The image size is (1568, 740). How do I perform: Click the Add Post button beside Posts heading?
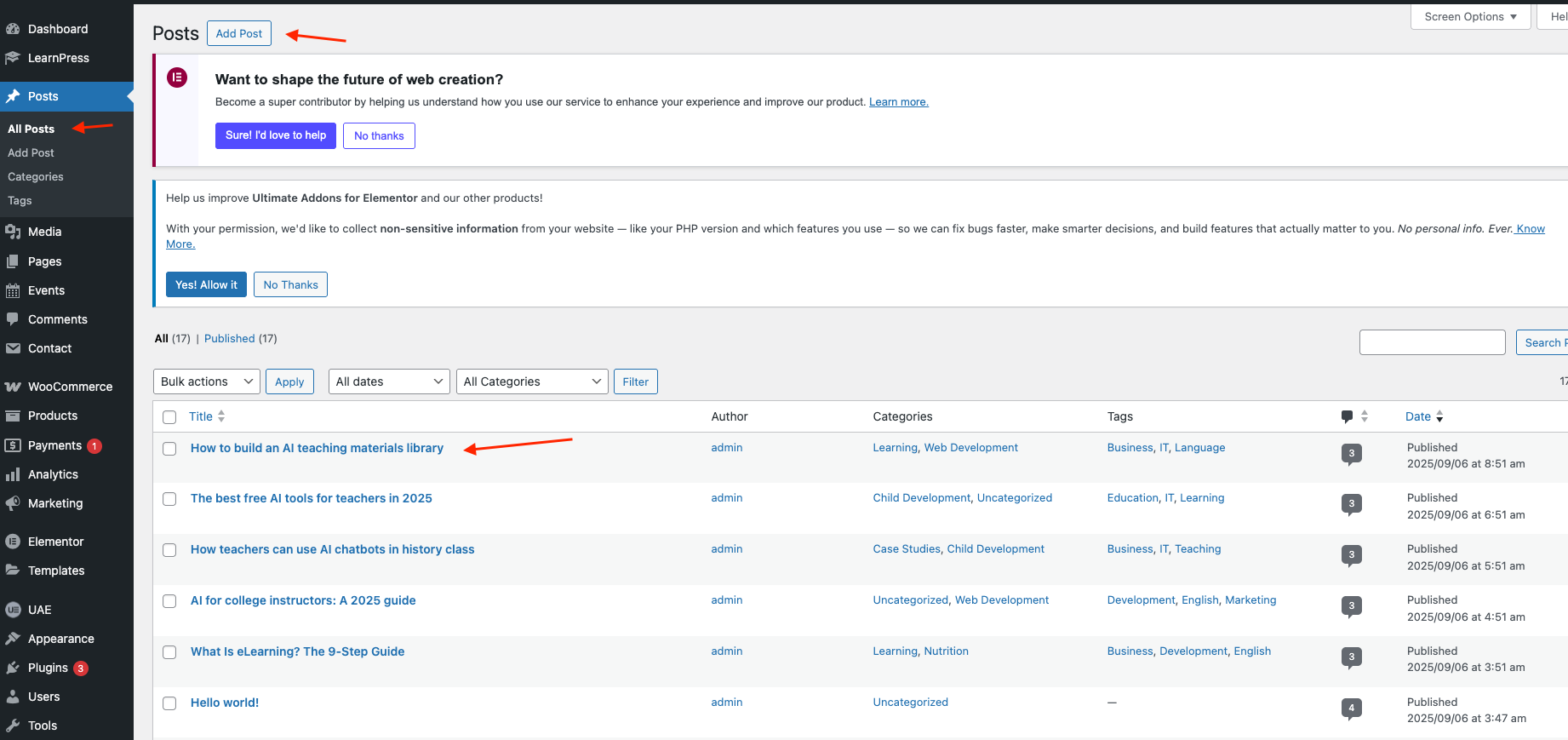point(239,33)
